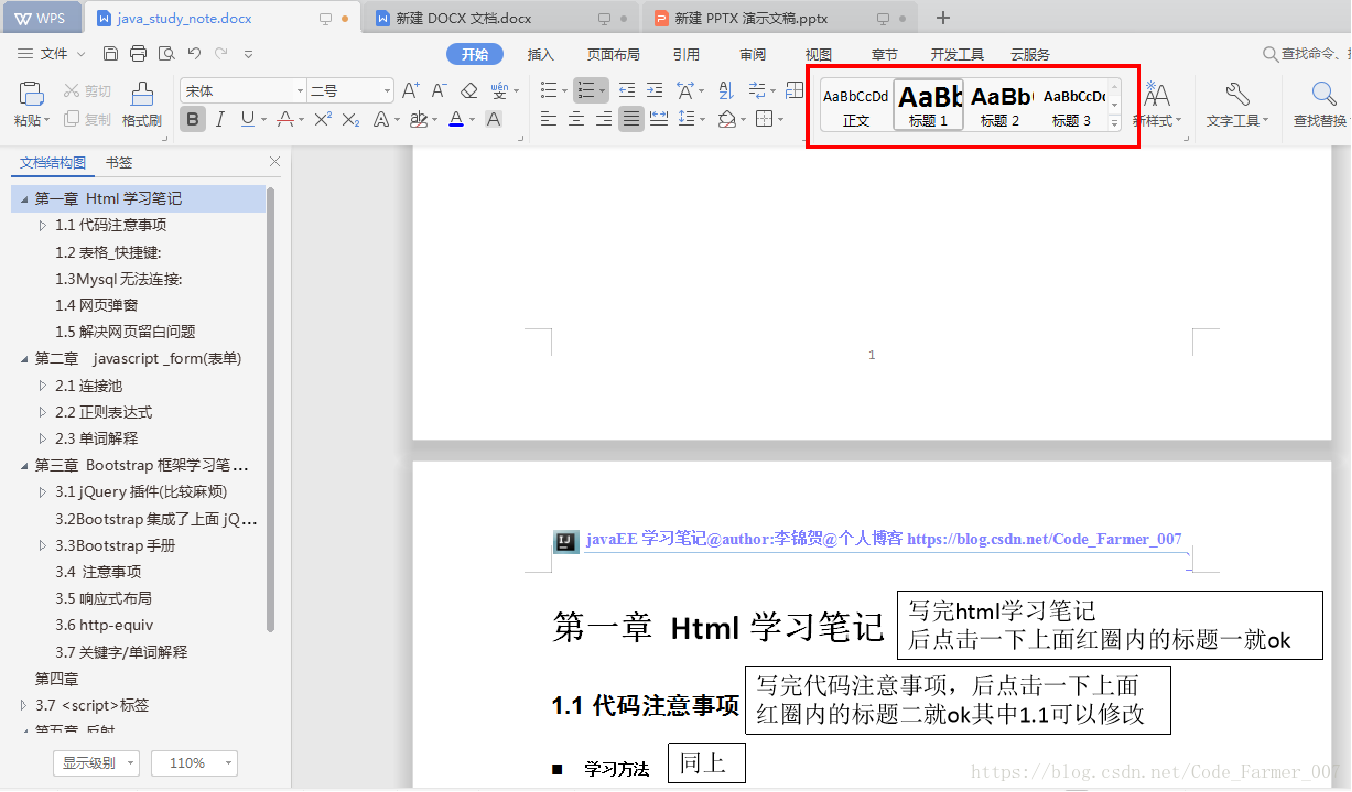Image resolution: width=1352 pixels, height=792 pixels.
Task: Expand the styles gallery more arrow
Action: (x=1115, y=123)
